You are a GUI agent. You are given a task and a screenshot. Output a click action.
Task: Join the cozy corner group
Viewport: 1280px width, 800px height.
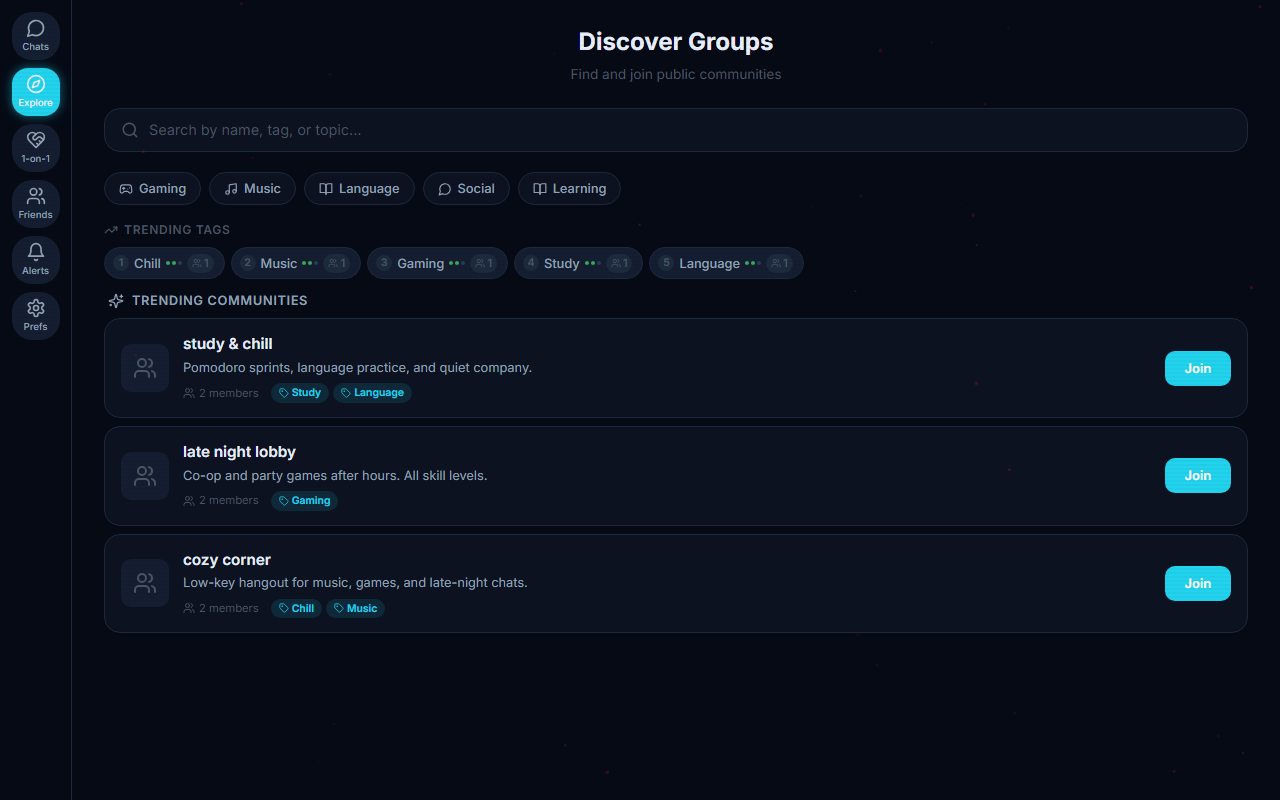1198,583
